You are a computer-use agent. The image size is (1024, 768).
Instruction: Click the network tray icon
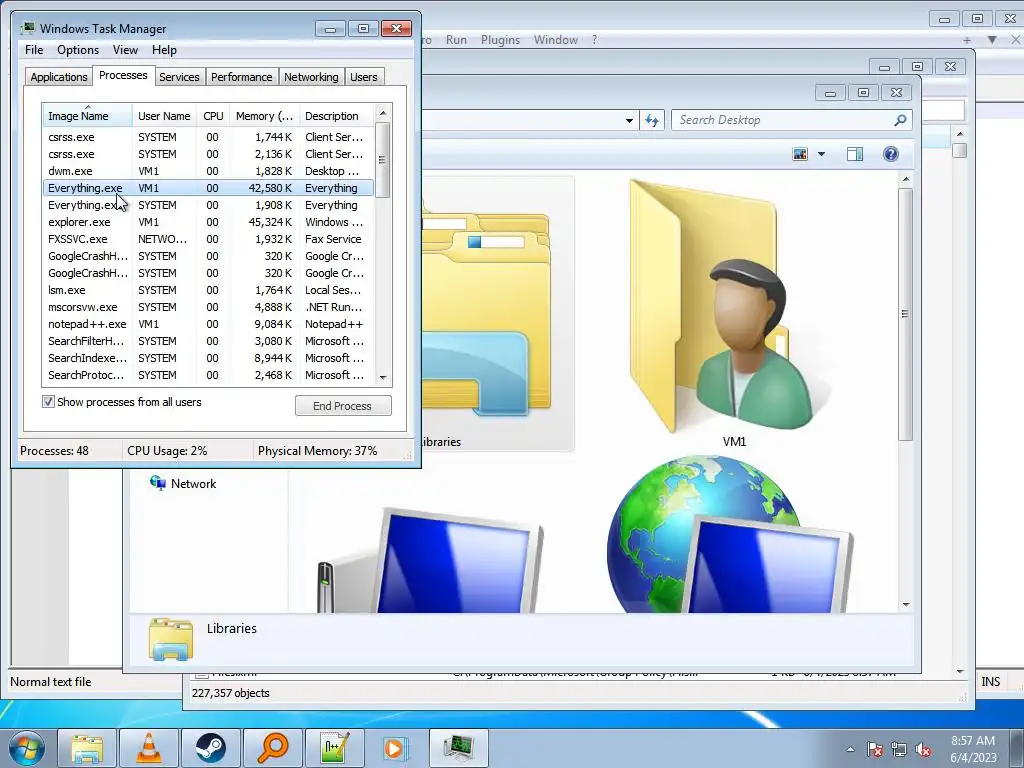(x=899, y=749)
